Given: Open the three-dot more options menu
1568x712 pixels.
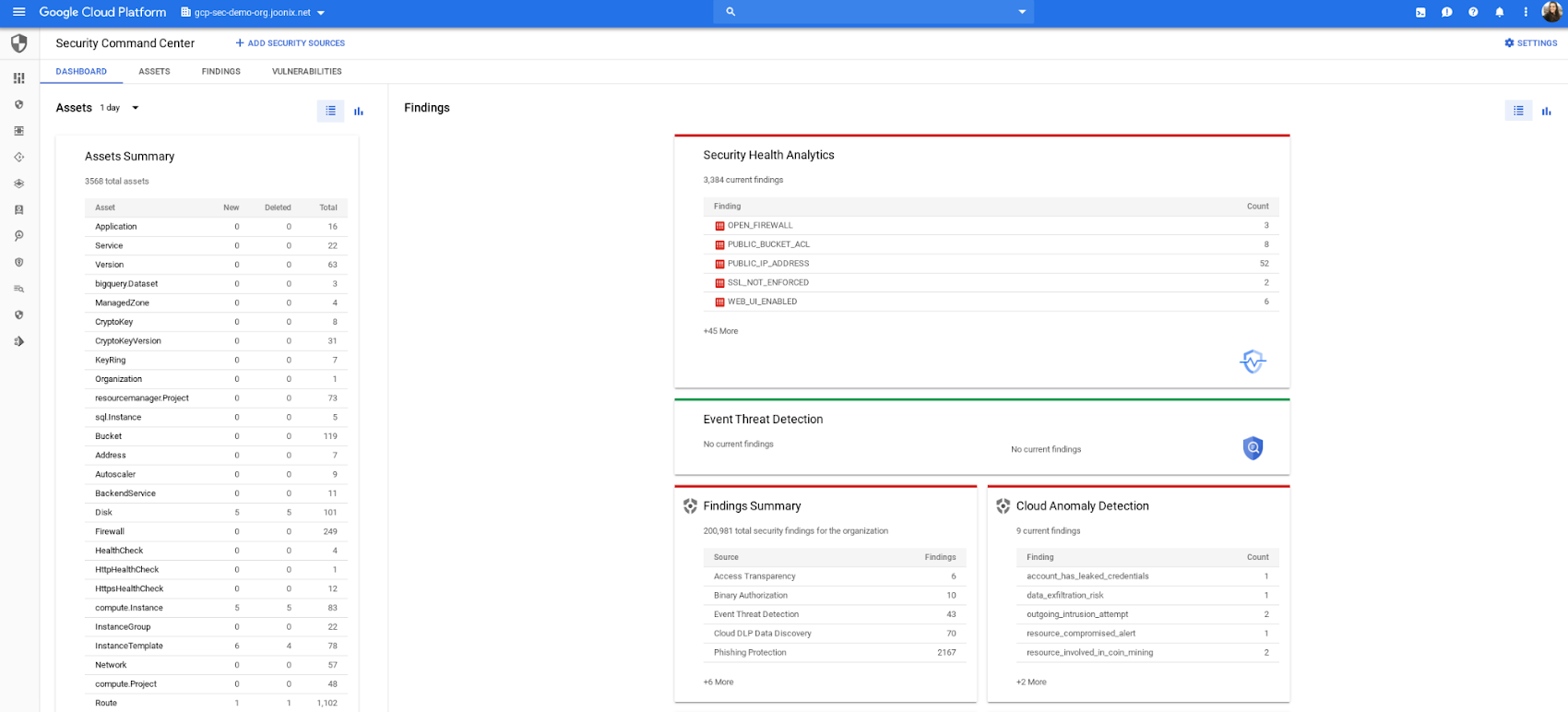Looking at the screenshot, I should [x=1526, y=12].
